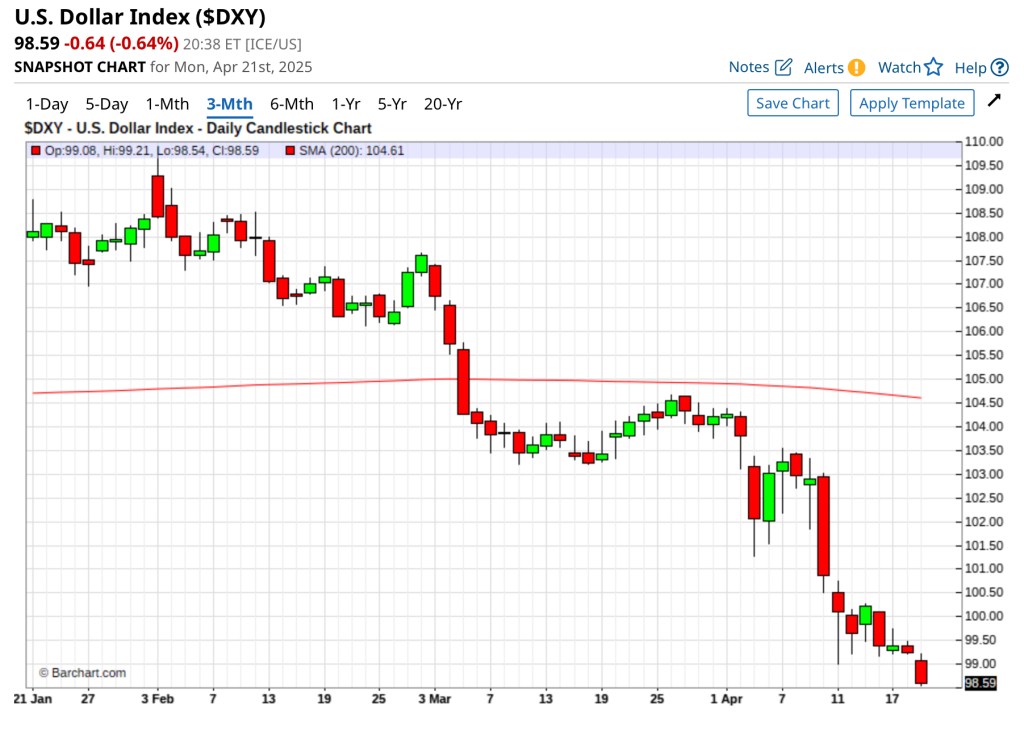Switch to the 1-Day timeframe
The image size is (1024, 739).
tap(47, 104)
